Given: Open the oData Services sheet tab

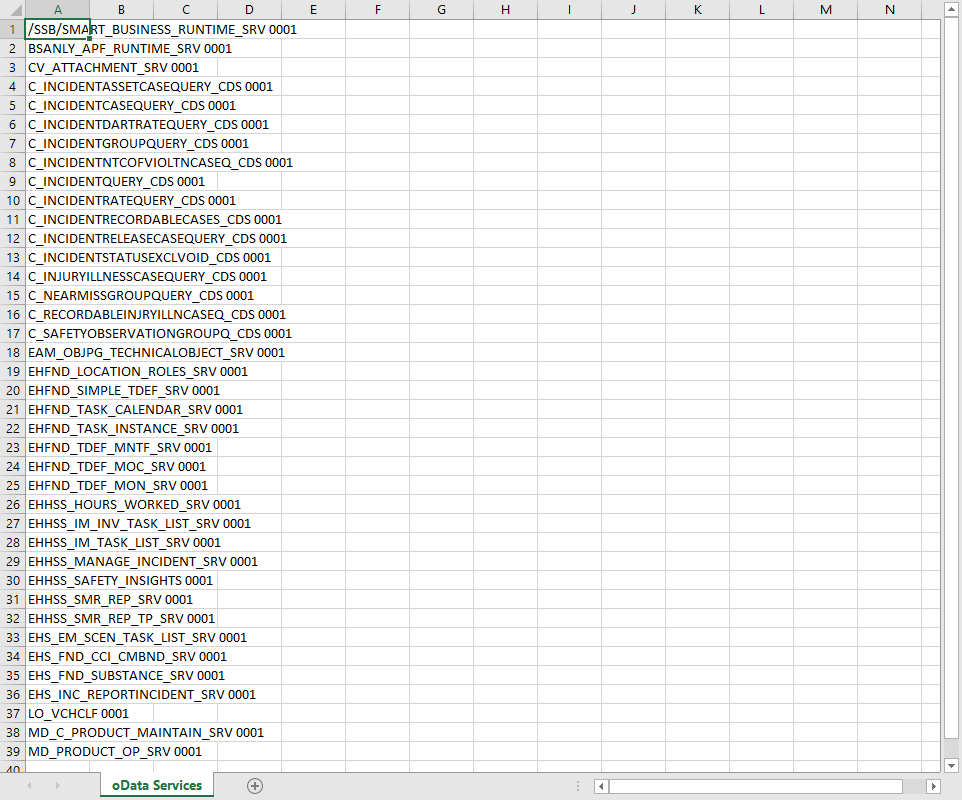Looking at the screenshot, I should 157,785.
